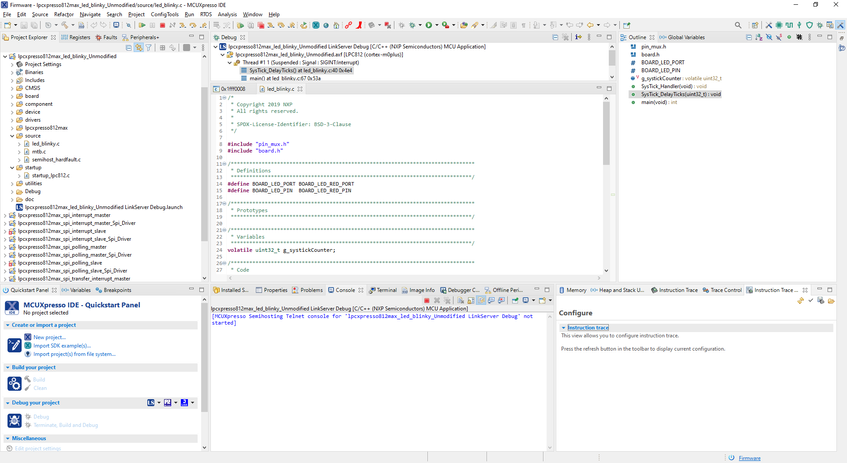Click the Build gears icon in Quickstart Panel

pos(14,384)
